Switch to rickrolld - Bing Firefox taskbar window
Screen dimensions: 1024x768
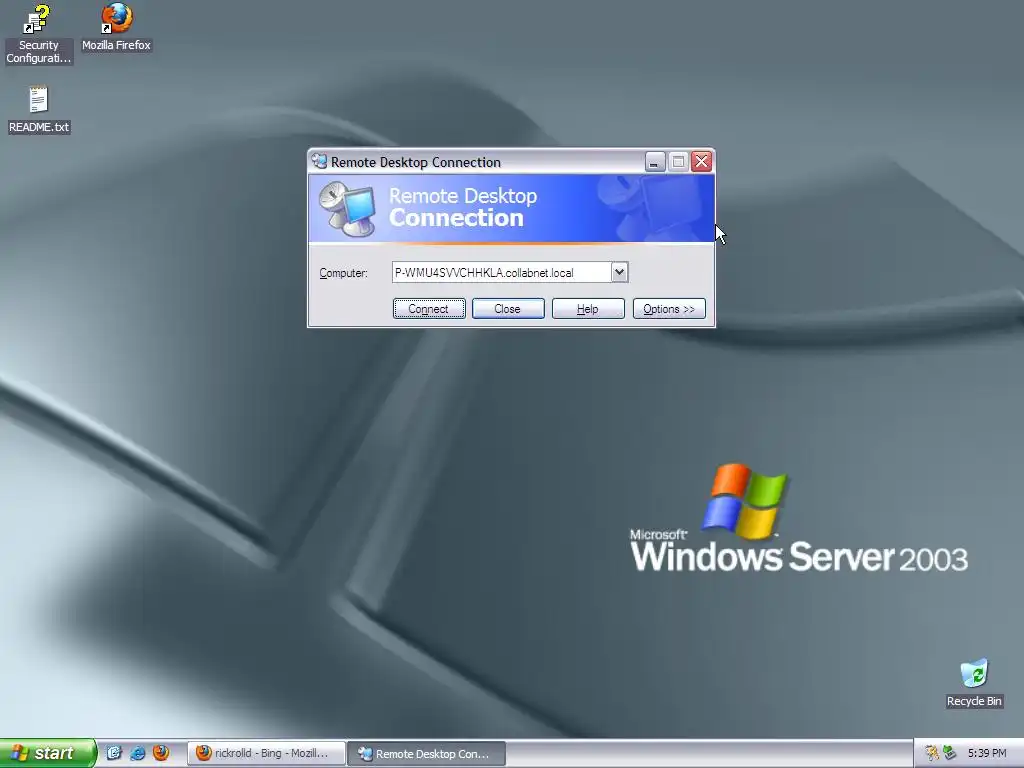pos(266,753)
